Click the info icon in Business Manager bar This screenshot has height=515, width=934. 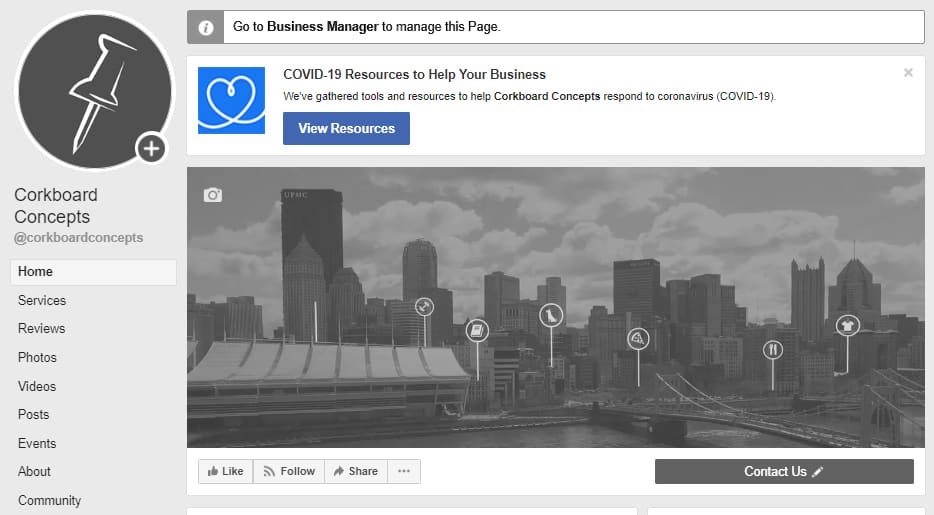(x=206, y=28)
